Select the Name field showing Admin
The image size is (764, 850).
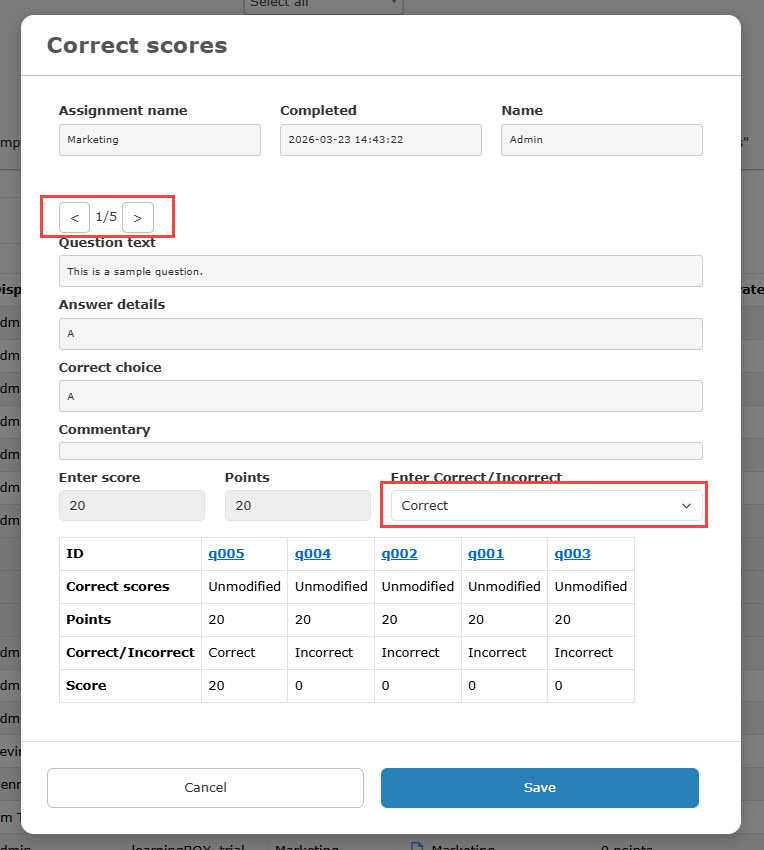(601, 140)
